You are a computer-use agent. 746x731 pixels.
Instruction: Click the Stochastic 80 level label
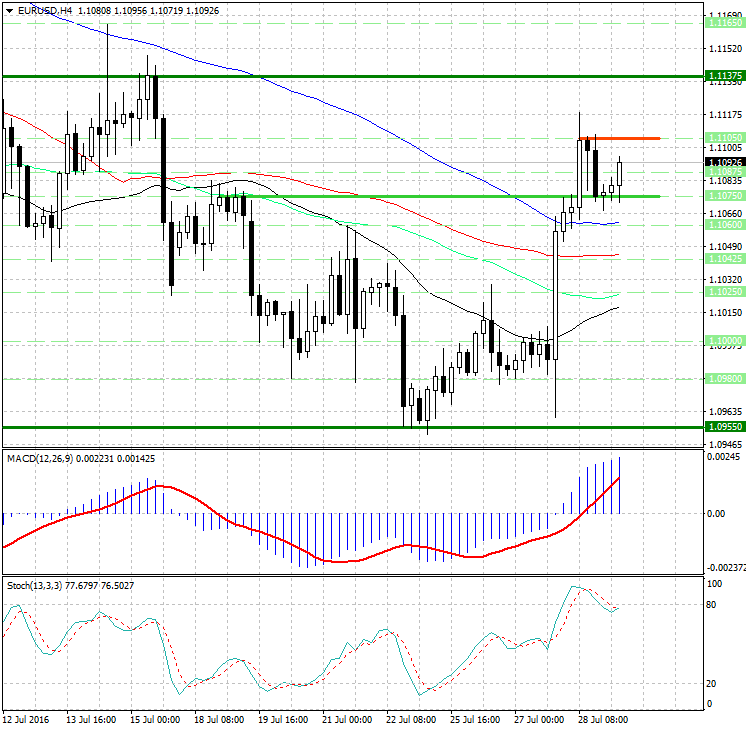click(711, 605)
